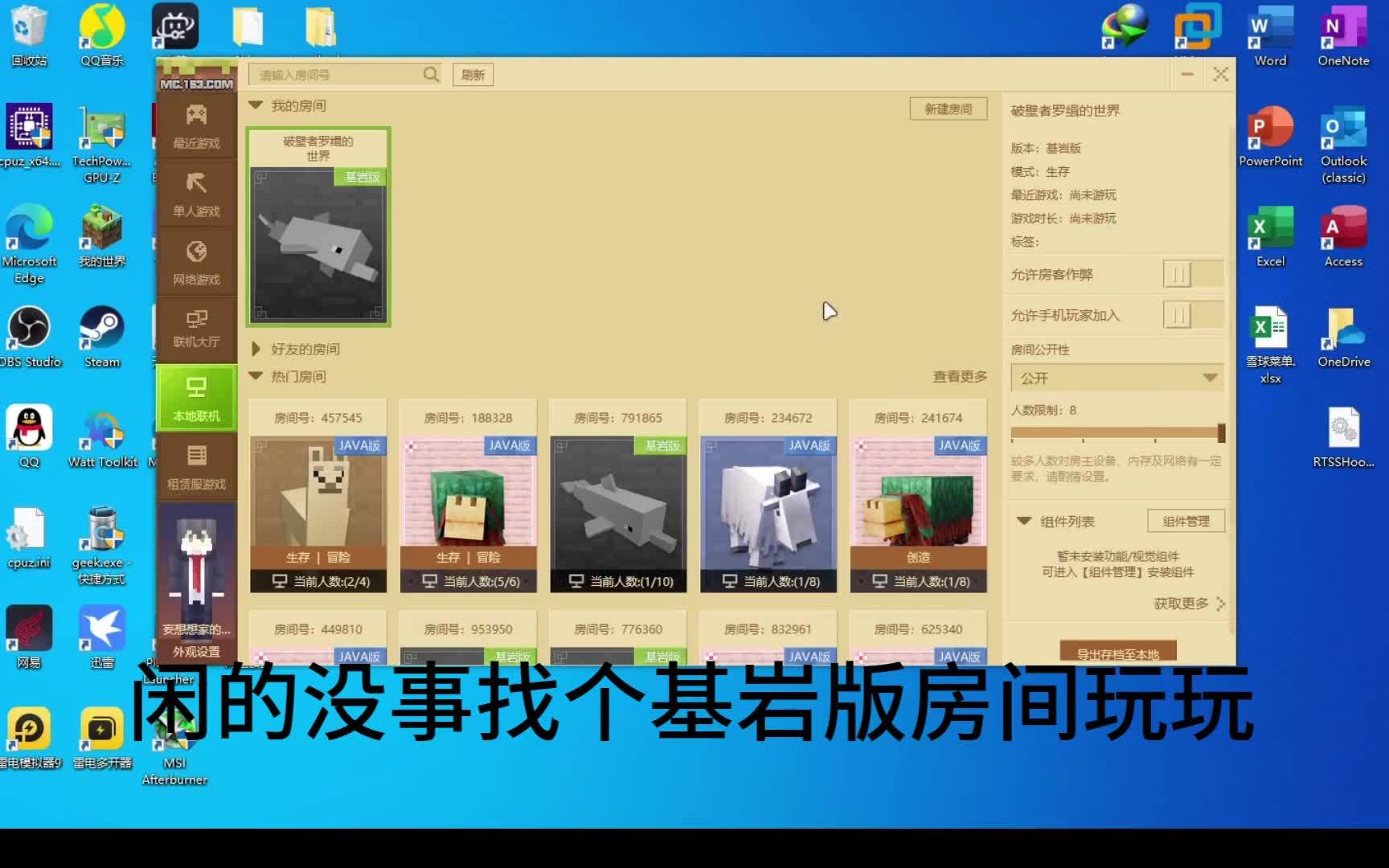This screenshot has height=868, width=1389.
Task: Open room 457545 card
Action: [318, 496]
